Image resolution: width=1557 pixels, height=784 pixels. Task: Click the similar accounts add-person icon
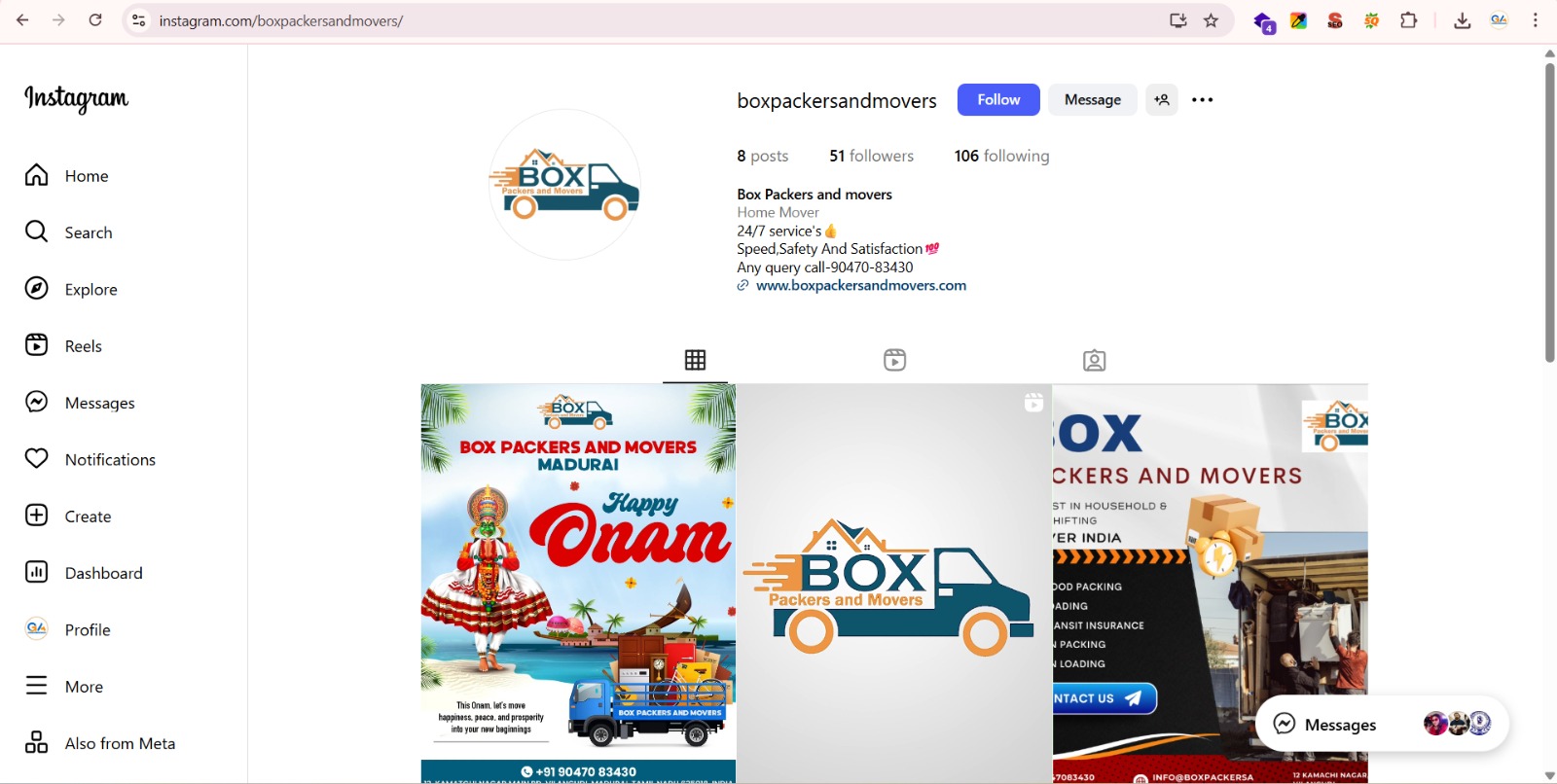1161,100
